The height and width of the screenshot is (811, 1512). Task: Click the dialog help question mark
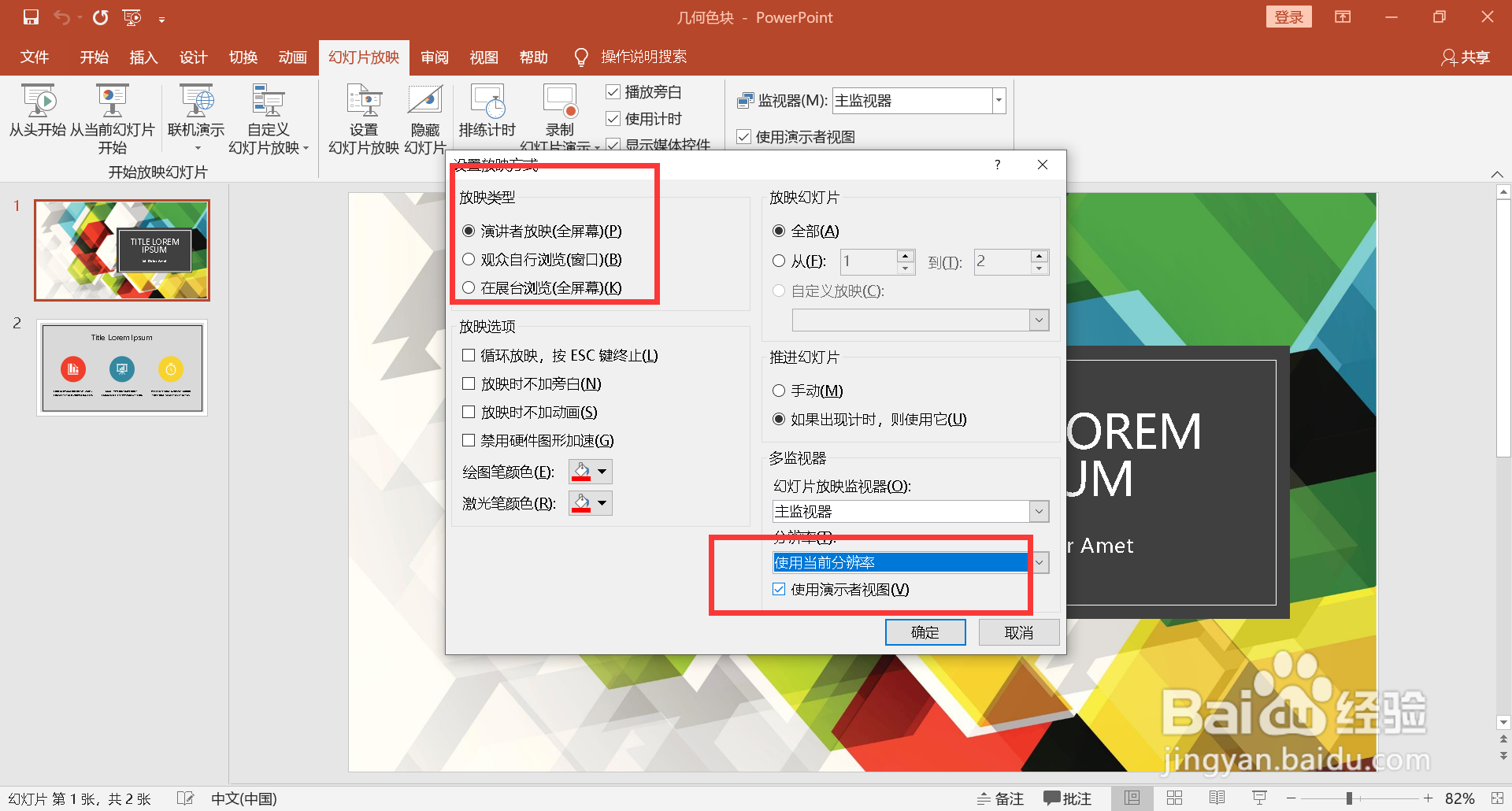click(998, 165)
